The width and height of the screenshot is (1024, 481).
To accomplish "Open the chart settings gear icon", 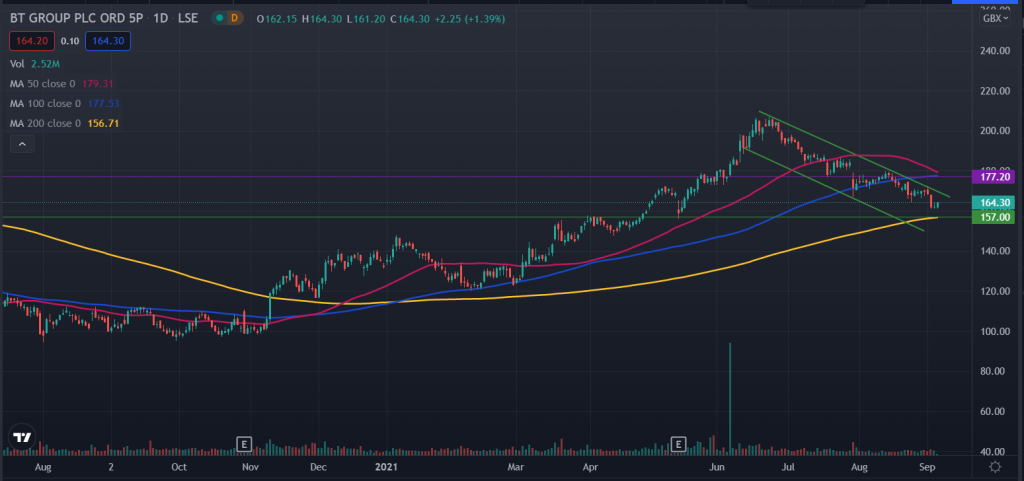I will 995,467.
